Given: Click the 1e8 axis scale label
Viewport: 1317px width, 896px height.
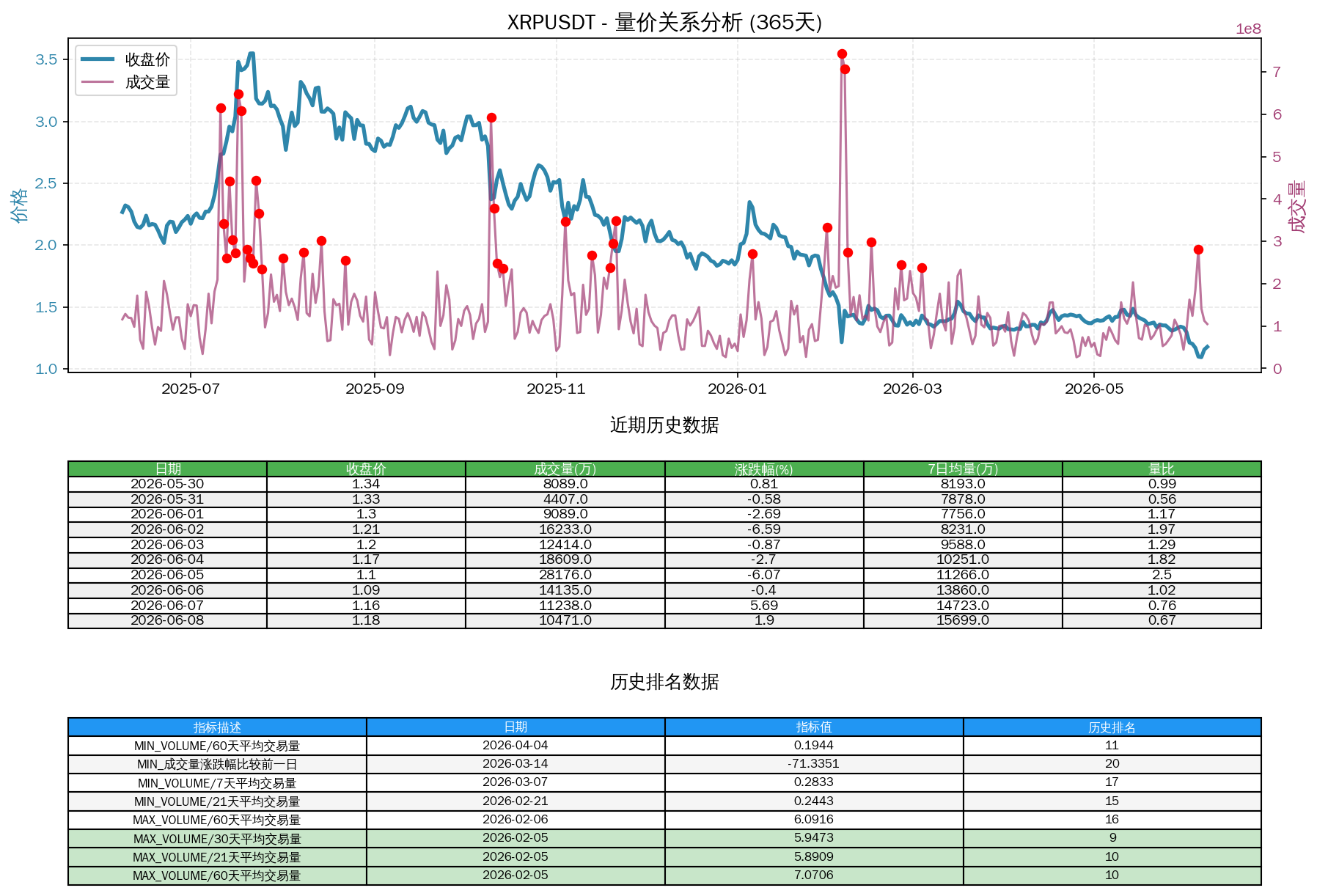Looking at the screenshot, I should pos(1248,29).
